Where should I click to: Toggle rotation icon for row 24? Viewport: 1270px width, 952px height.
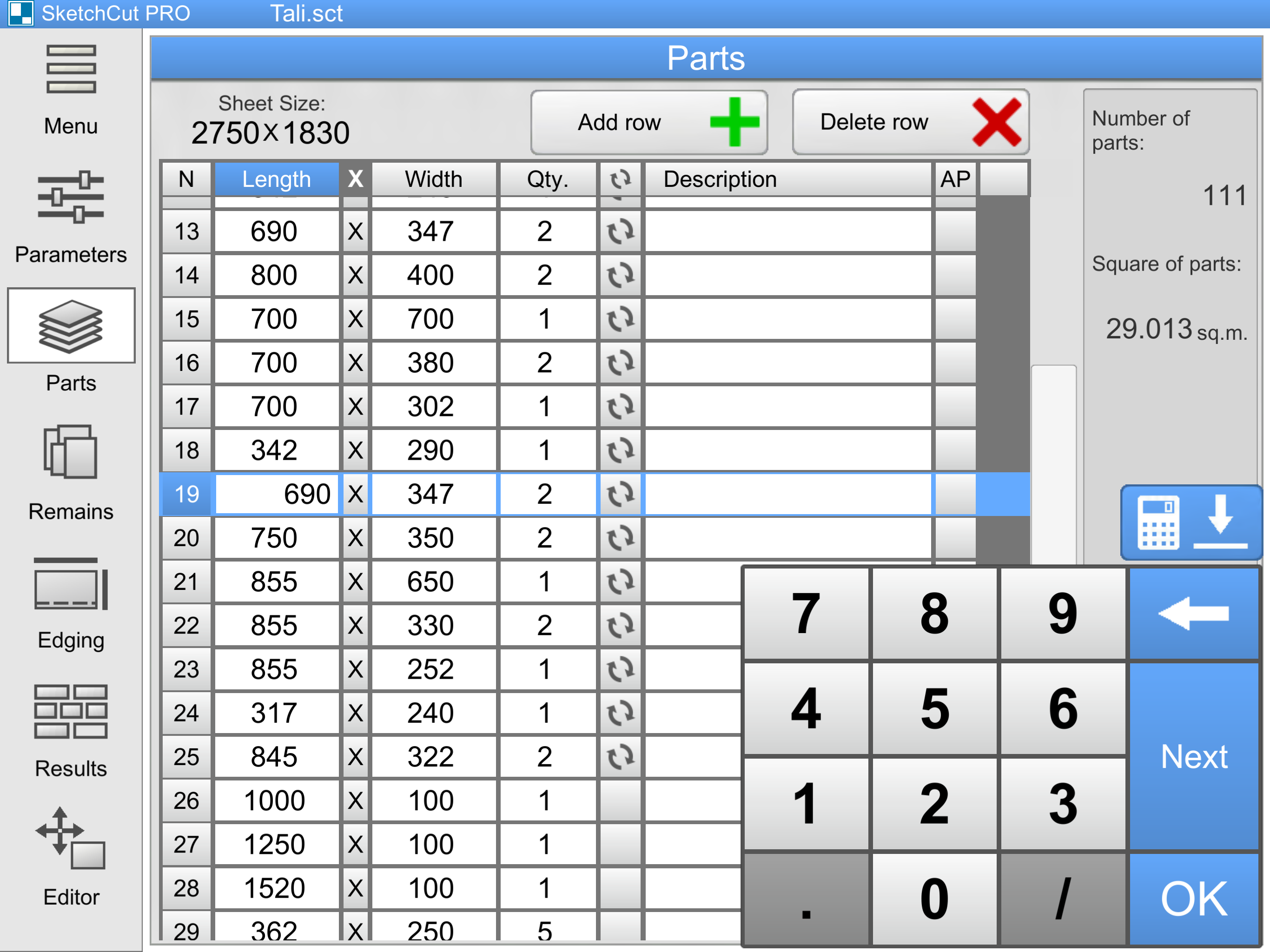621,713
